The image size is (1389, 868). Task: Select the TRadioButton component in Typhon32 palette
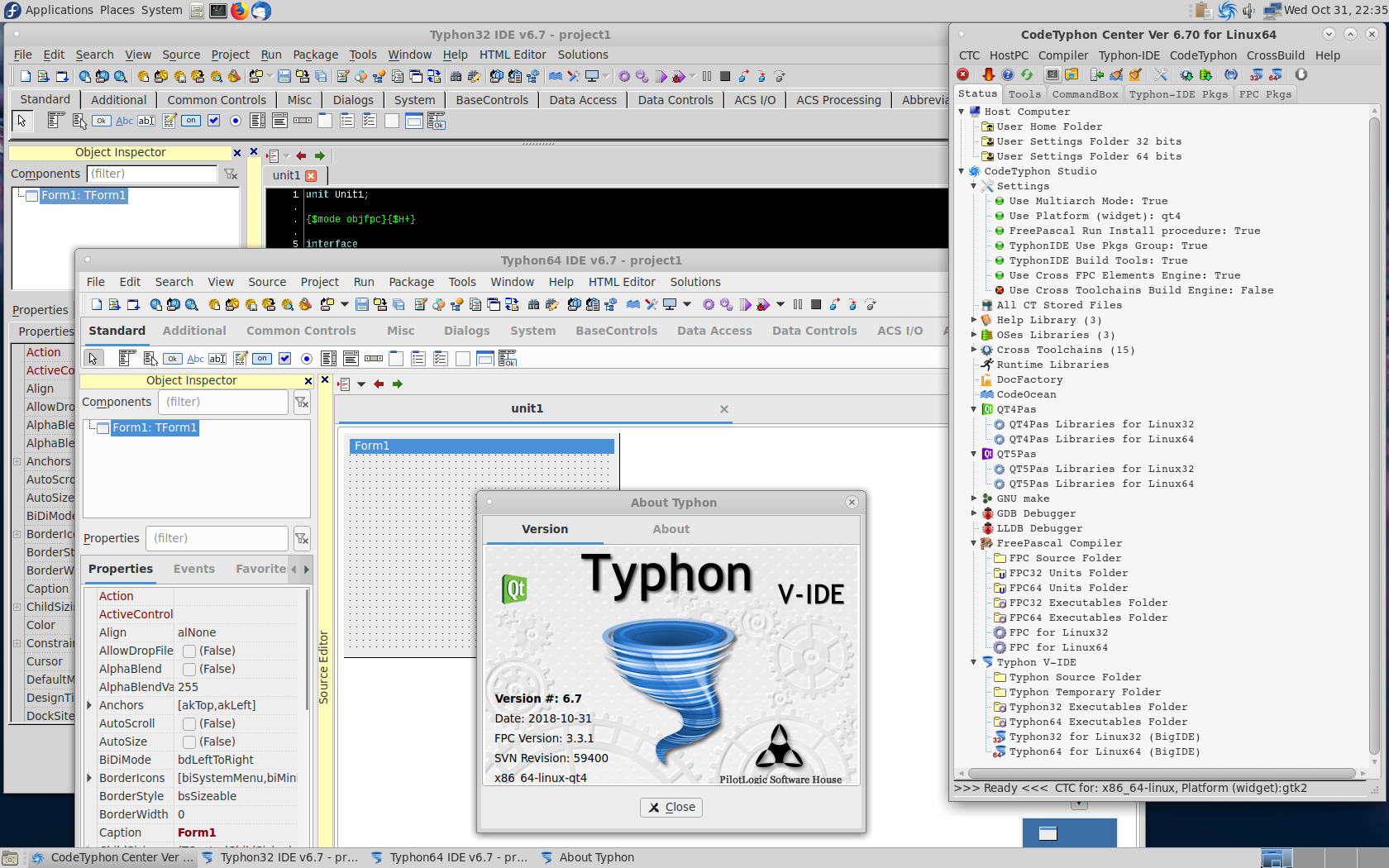[x=236, y=121]
